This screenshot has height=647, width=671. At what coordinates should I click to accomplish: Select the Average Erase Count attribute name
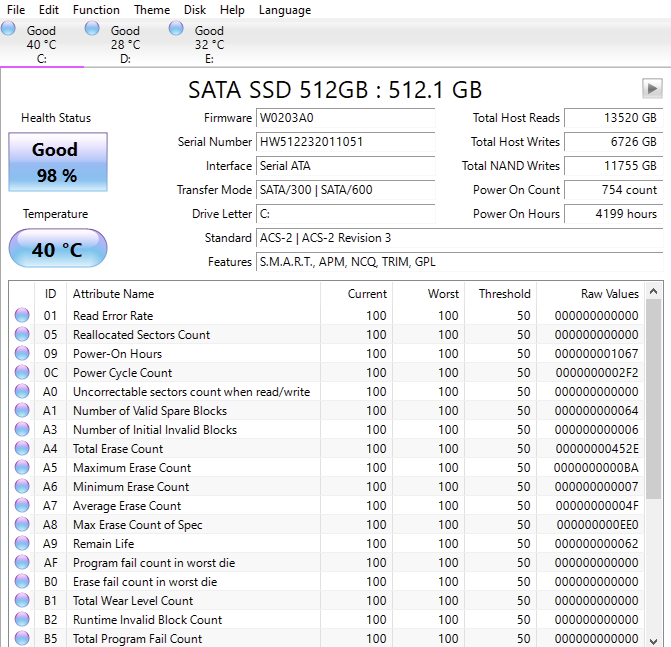(127, 506)
